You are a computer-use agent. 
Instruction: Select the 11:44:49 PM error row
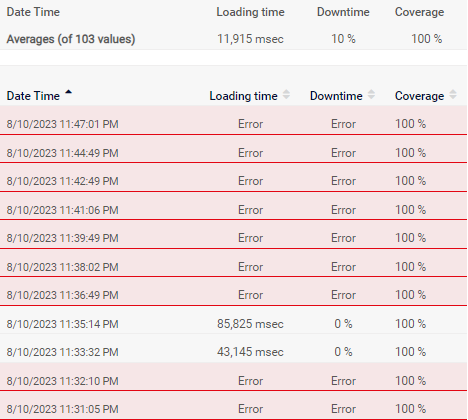click(233, 149)
